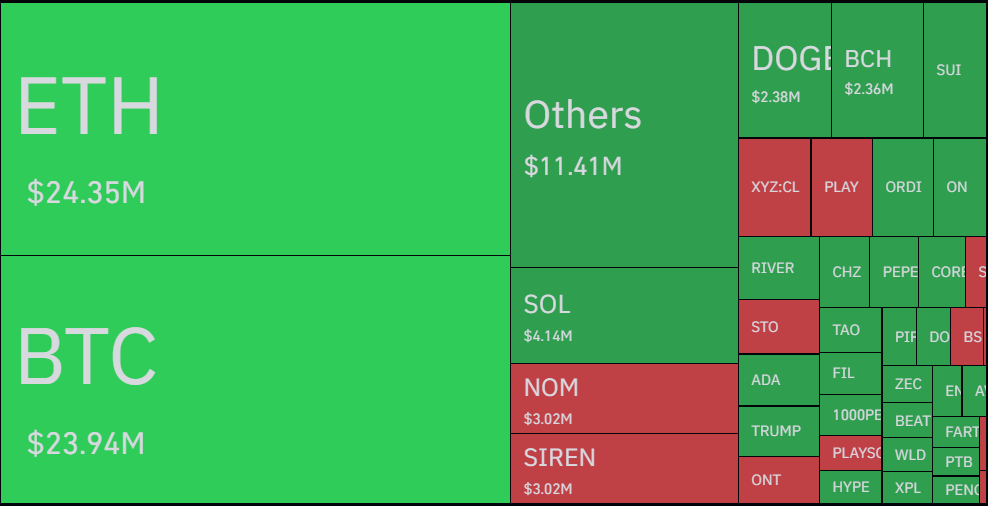988x506 pixels.
Task: Click the ORDI tile
Action: 903,187
